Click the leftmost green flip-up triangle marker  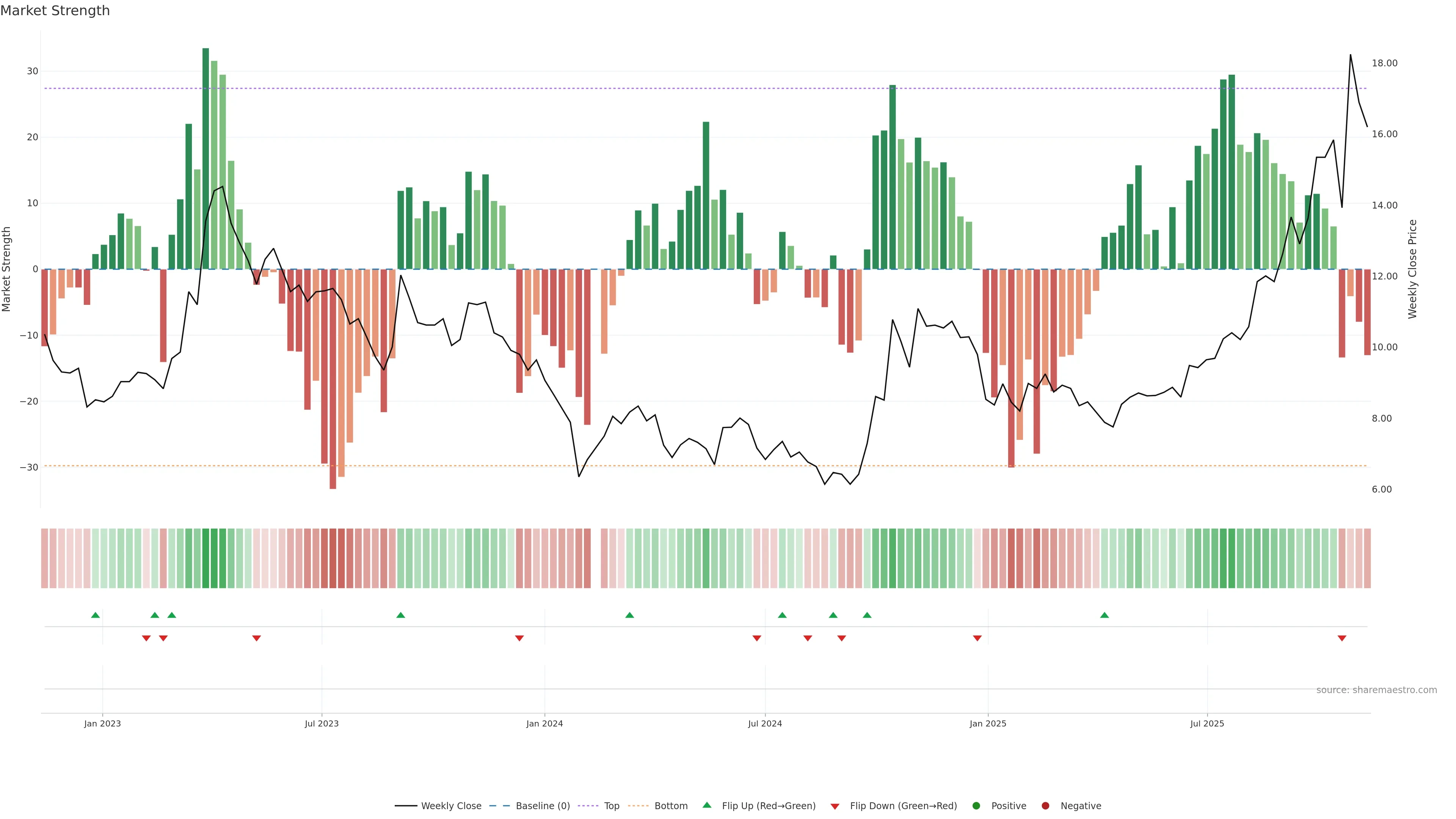coord(96,615)
